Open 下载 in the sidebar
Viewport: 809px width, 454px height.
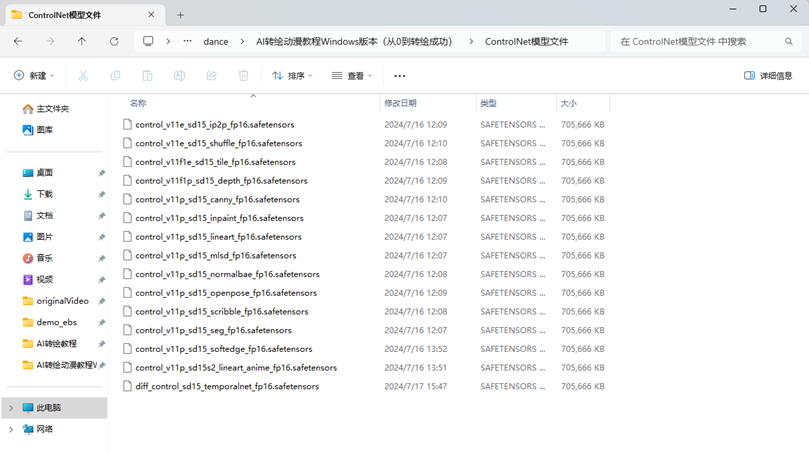(x=38, y=194)
